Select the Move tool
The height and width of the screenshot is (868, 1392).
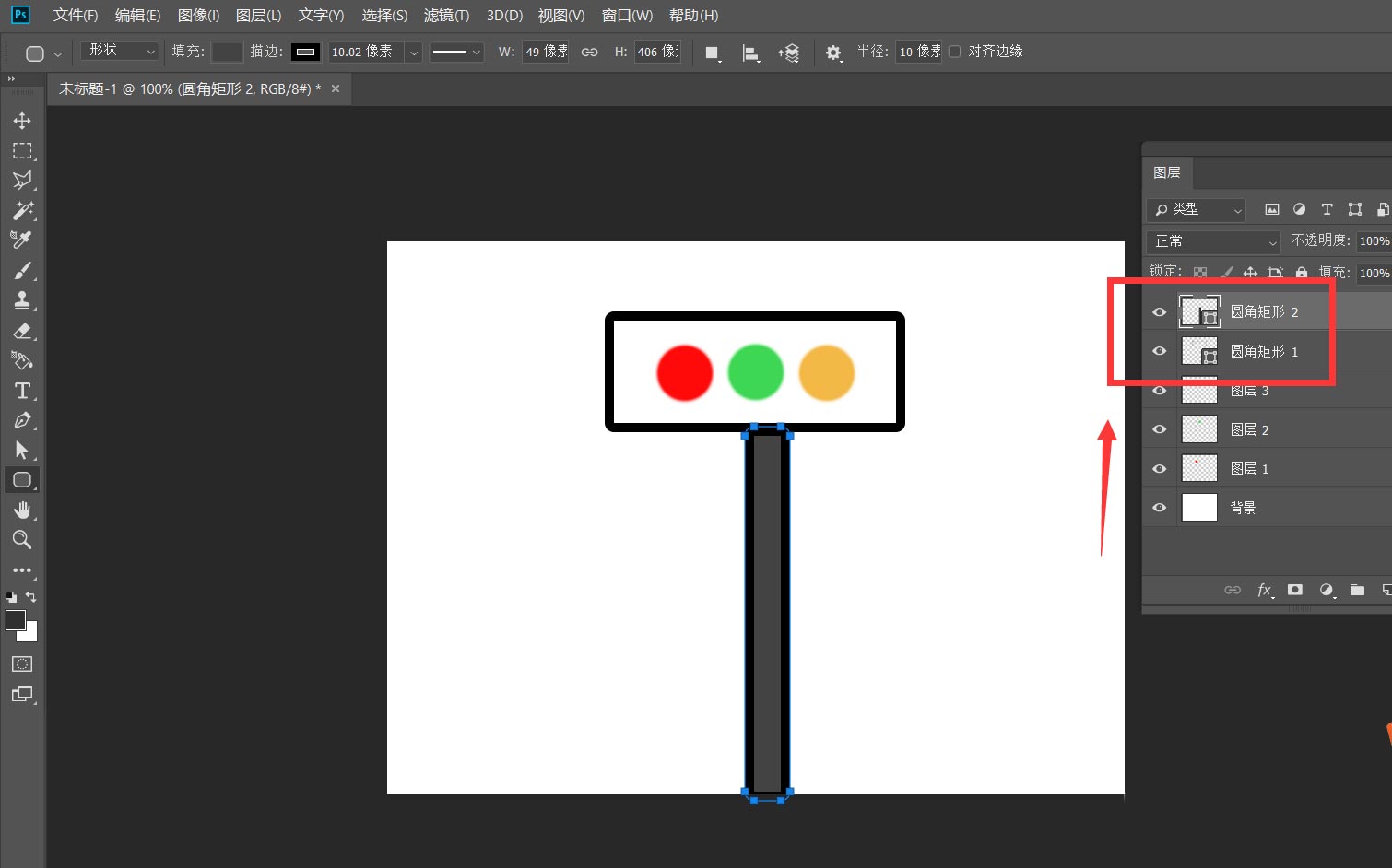click(x=22, y=121)
